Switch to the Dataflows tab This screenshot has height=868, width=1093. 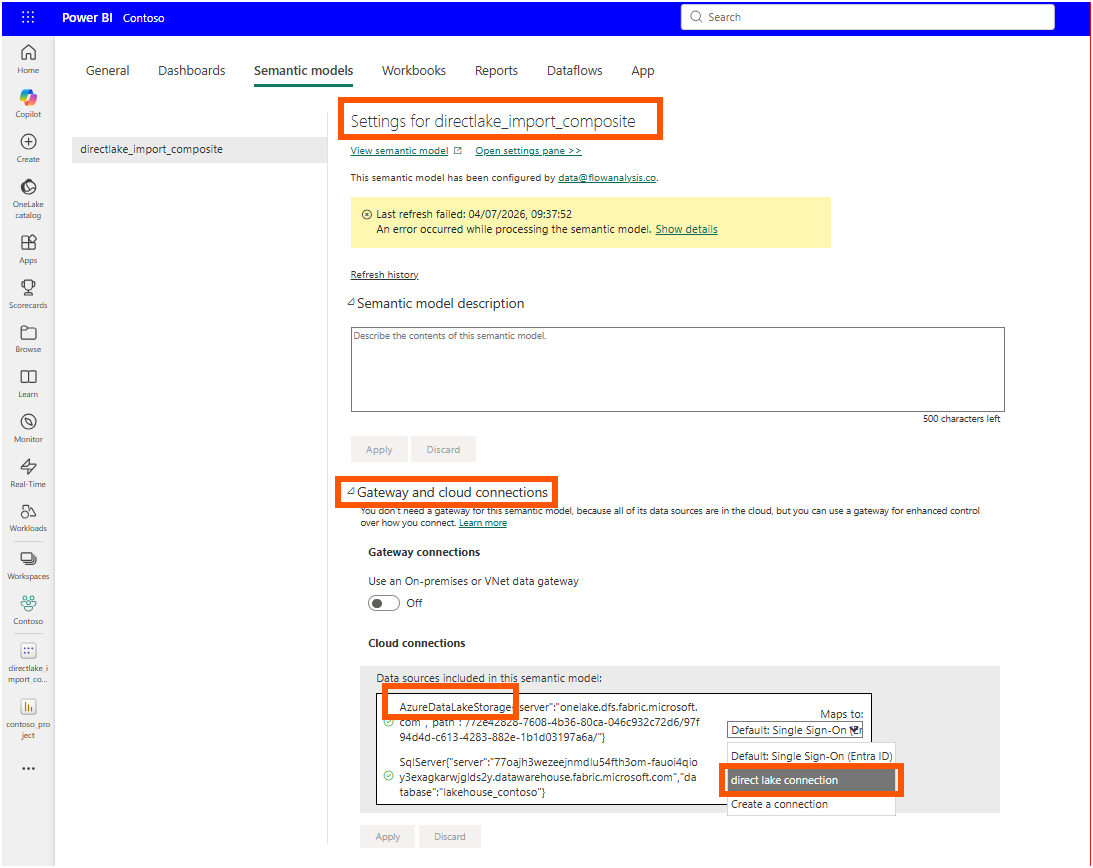point(574,70)
